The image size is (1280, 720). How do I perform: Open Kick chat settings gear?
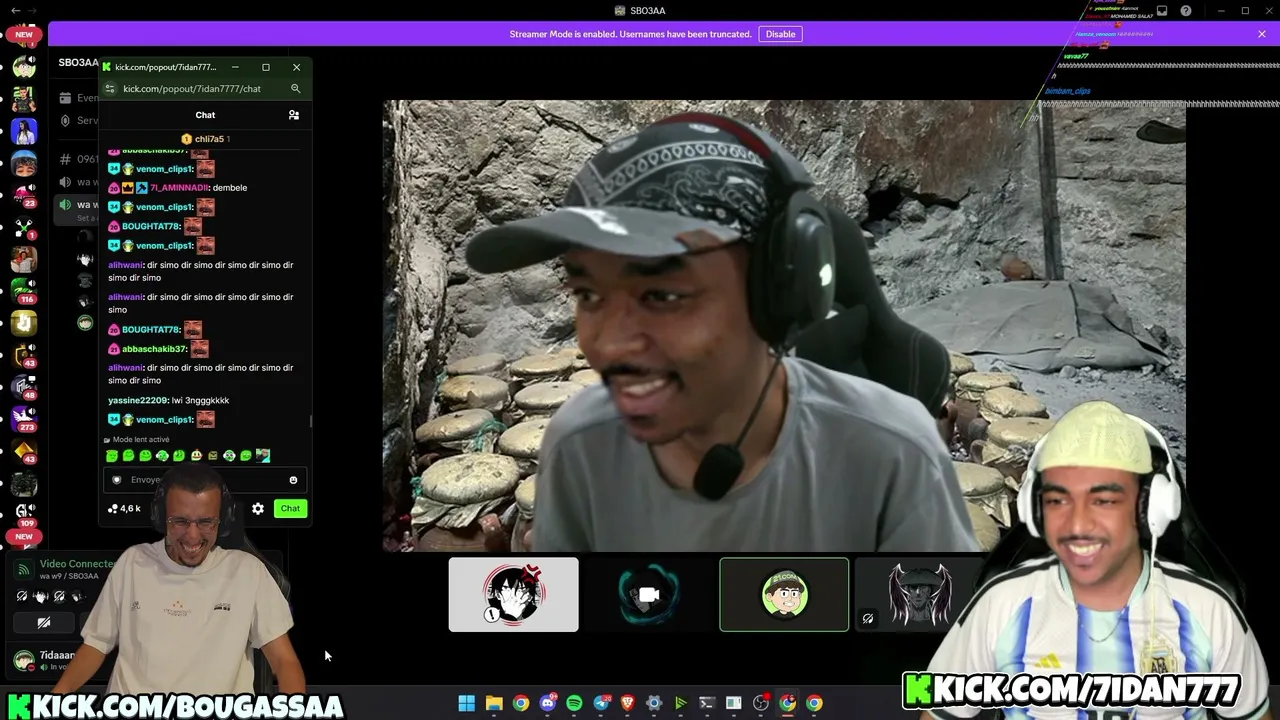(x=258, y=509)
